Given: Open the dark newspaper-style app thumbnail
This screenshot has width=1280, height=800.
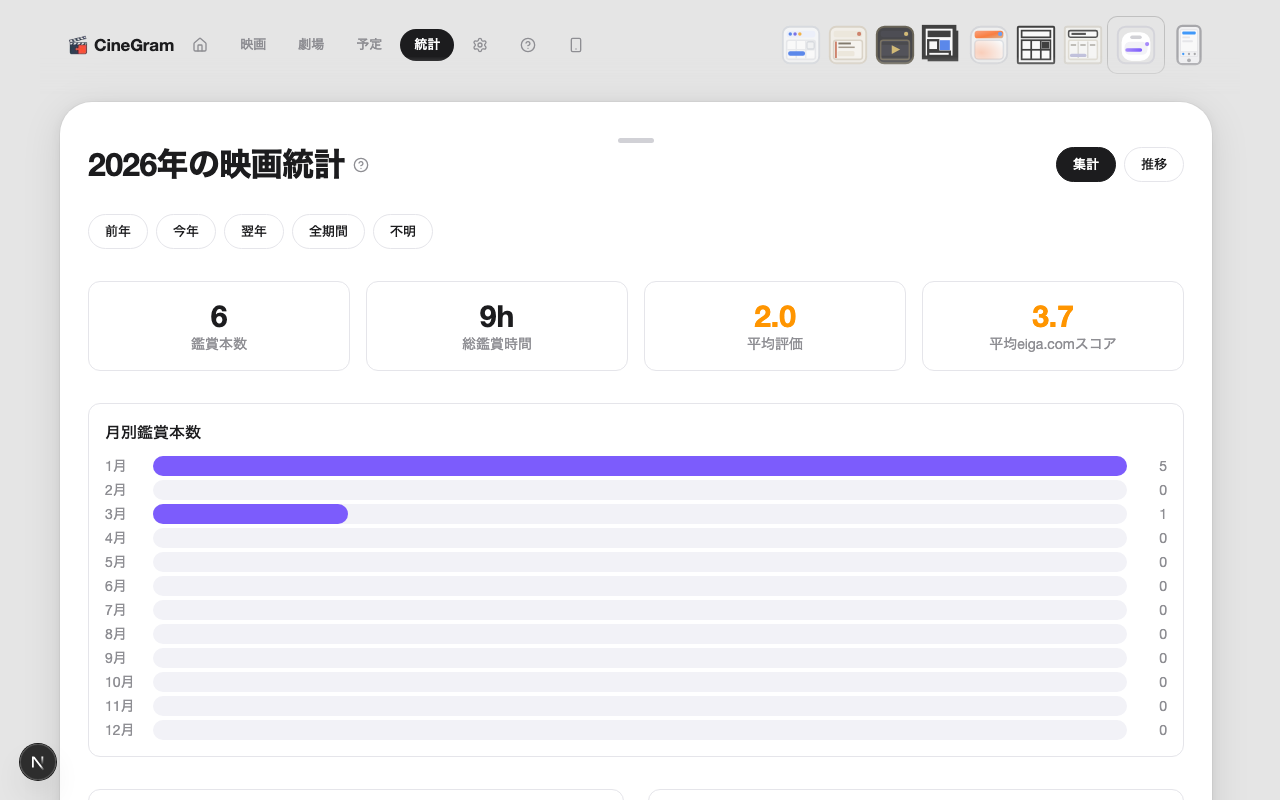Looking at the screenshot, I should click(940, 44).
